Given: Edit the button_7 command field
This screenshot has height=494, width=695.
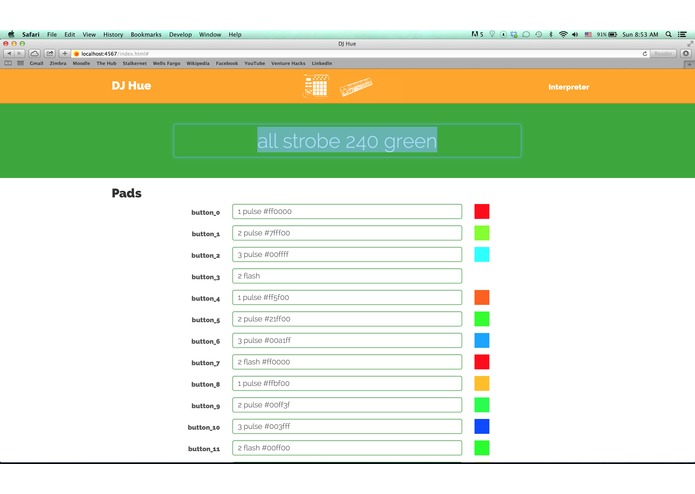Looking at the screenshot, I should [x=347, y=362].
